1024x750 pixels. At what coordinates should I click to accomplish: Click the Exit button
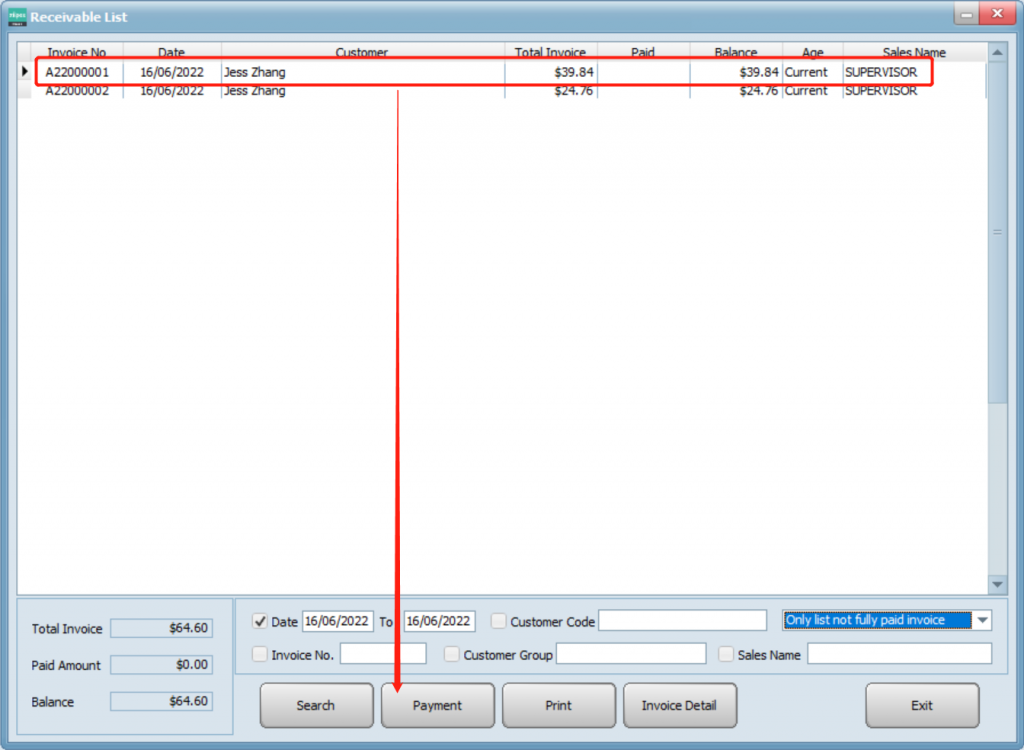click(x=921, y=705)
